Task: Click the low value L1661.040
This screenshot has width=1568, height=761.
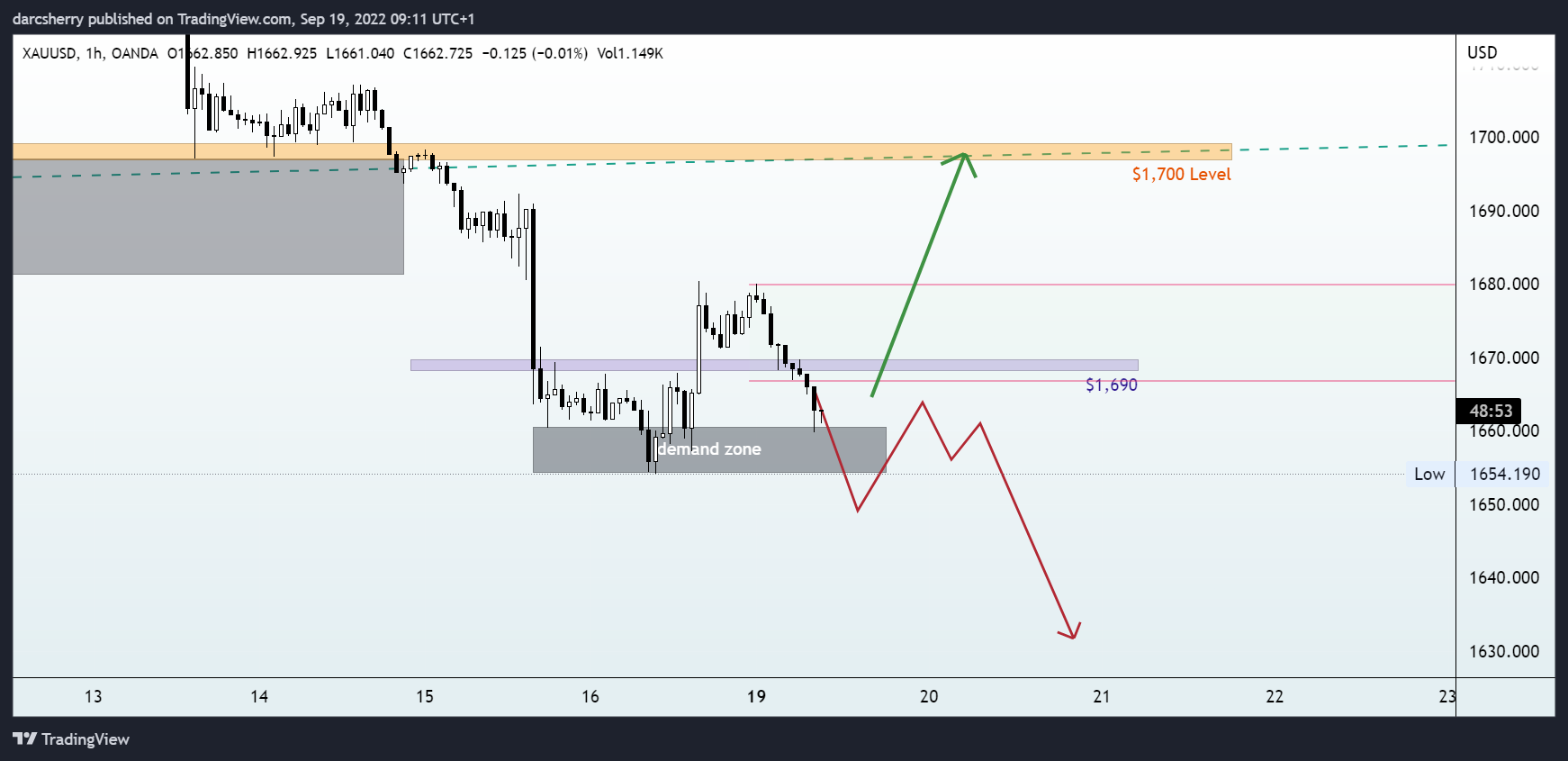Action: 360,53
